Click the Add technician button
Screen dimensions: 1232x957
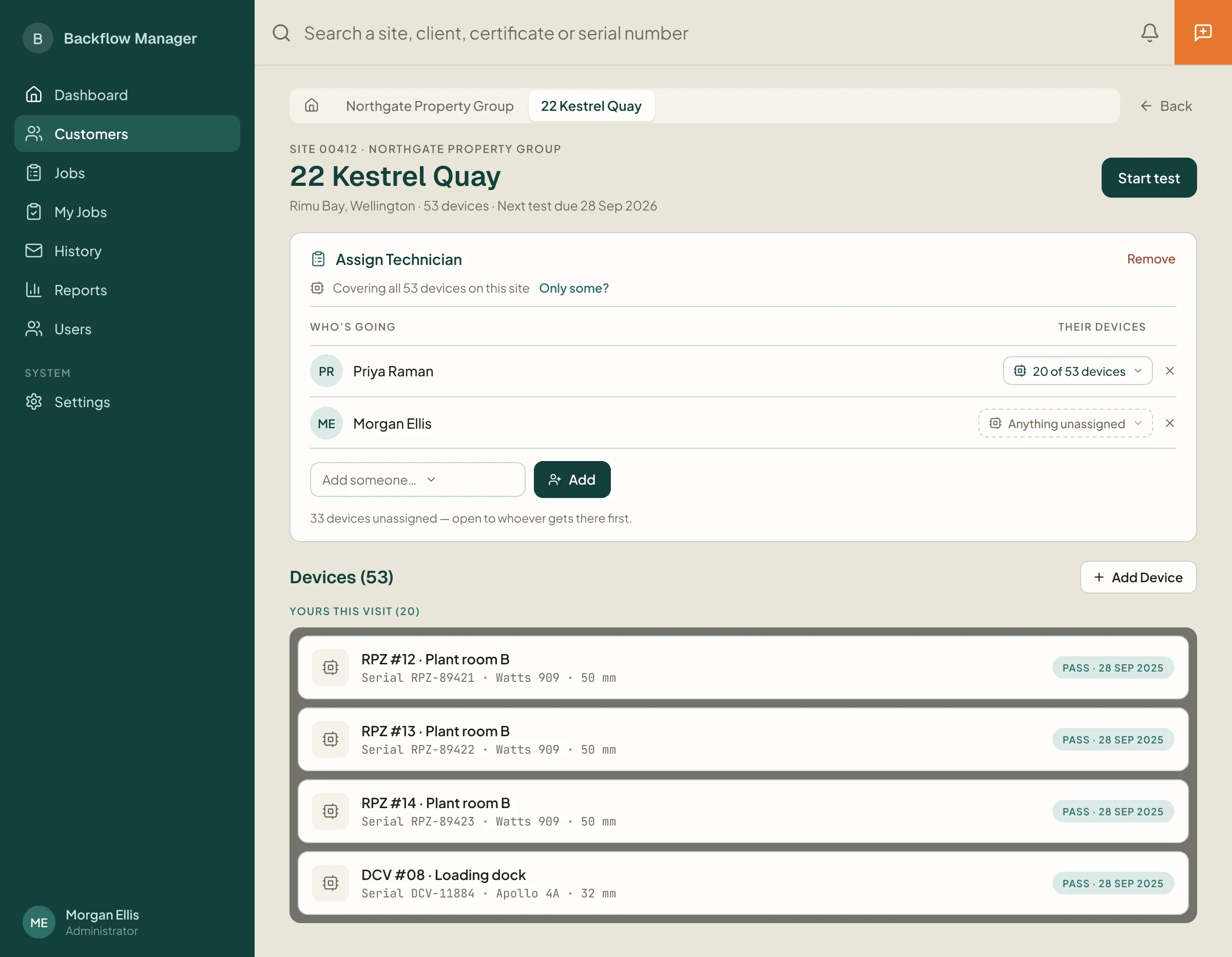(x=572, y=480)
